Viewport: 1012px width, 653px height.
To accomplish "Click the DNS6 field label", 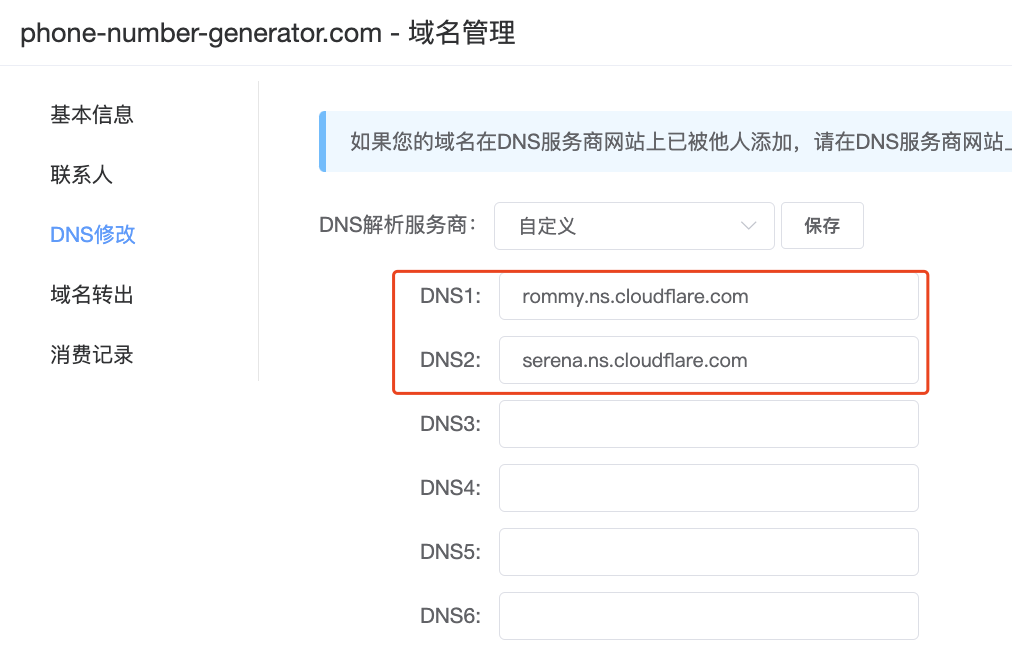I will (x=451, y=616).
